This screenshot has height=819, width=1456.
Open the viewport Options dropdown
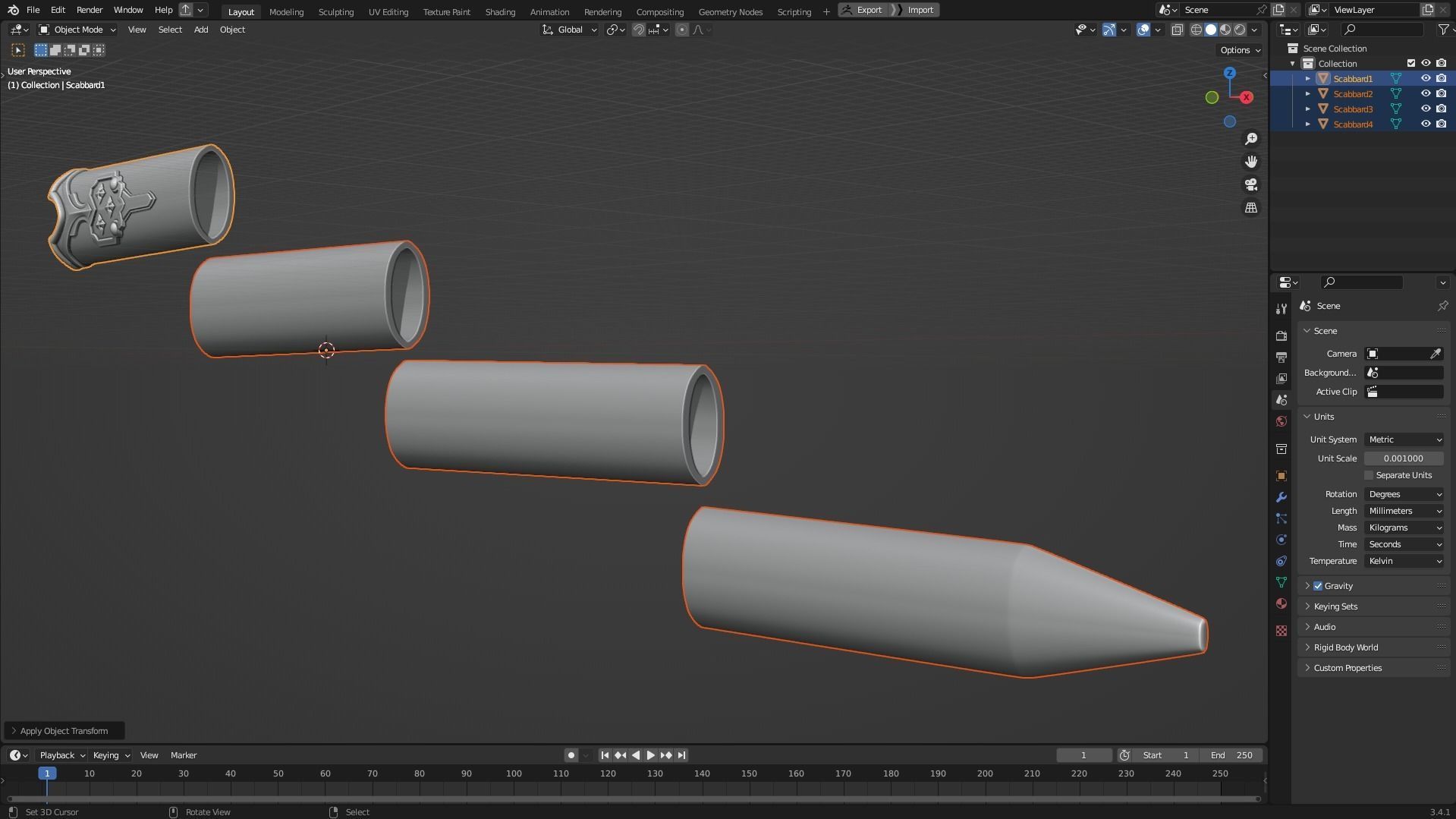point(1240,50)
